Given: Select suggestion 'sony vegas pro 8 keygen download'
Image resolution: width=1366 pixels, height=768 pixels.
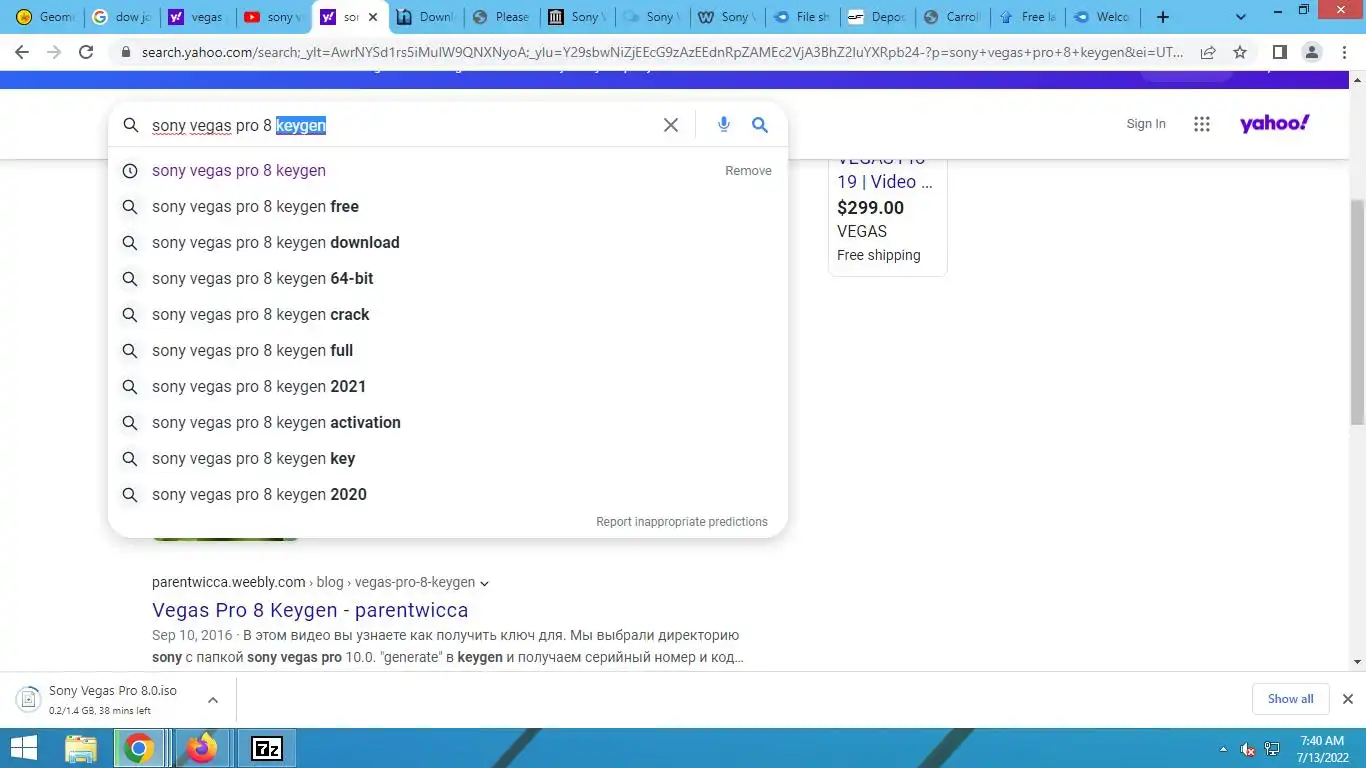Looking at the screenshot, I should [x=448, y=243].
